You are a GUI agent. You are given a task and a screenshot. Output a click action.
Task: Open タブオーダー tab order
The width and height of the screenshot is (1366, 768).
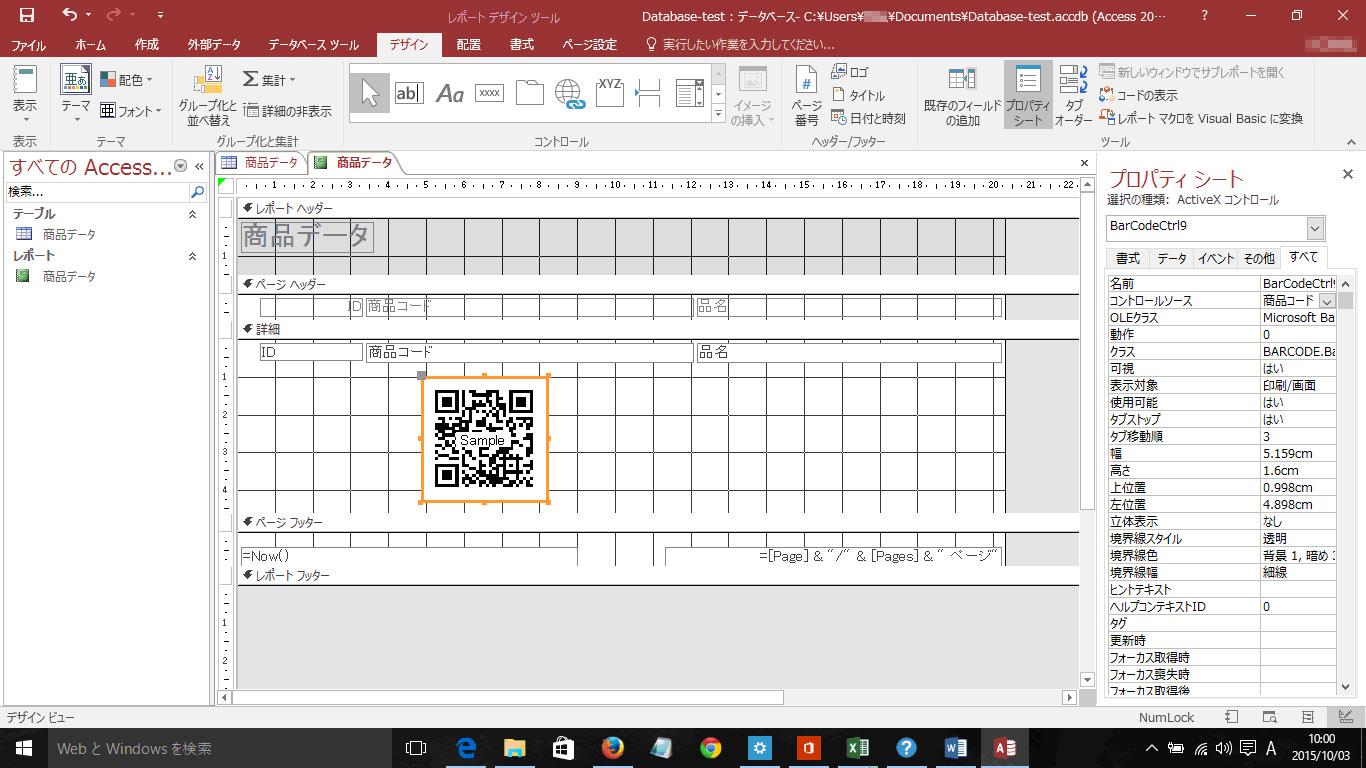tap(1073, 96)
